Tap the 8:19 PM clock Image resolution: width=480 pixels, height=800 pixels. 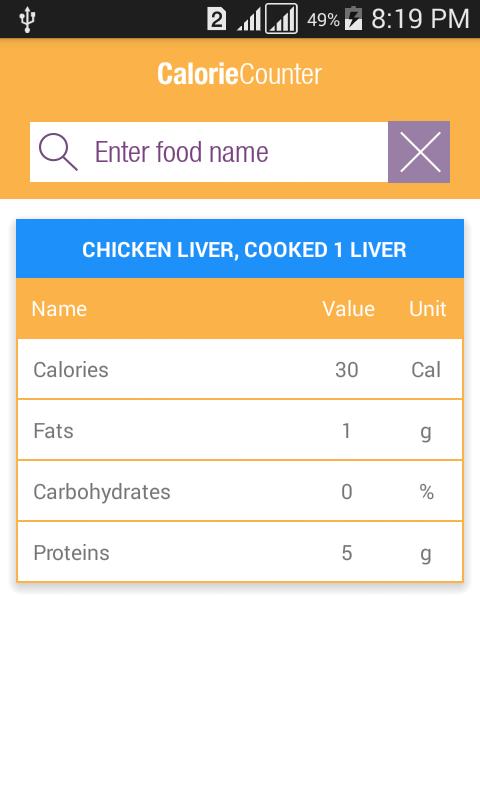pos(420,19)
